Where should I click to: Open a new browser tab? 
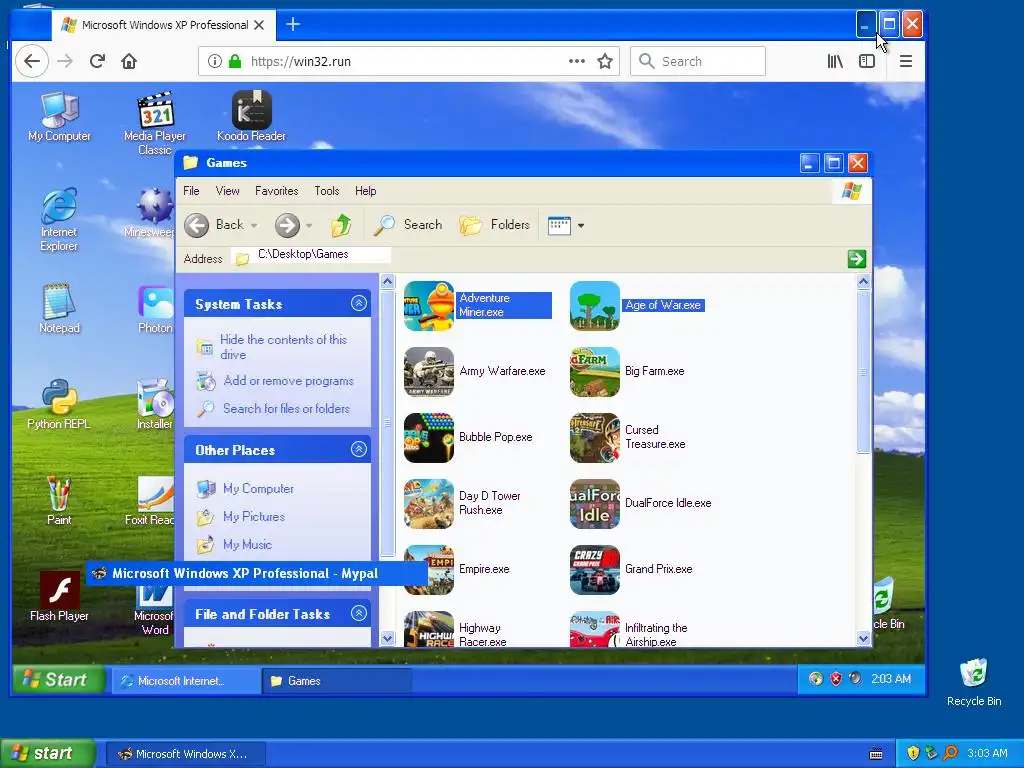[293, 25]
